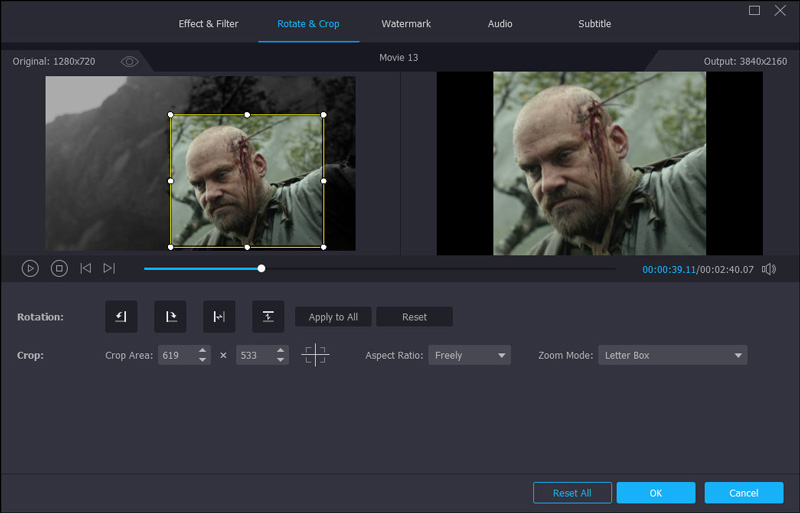Flip the video vertically
This screenshot has height=513, width=800.
[268, 317]
